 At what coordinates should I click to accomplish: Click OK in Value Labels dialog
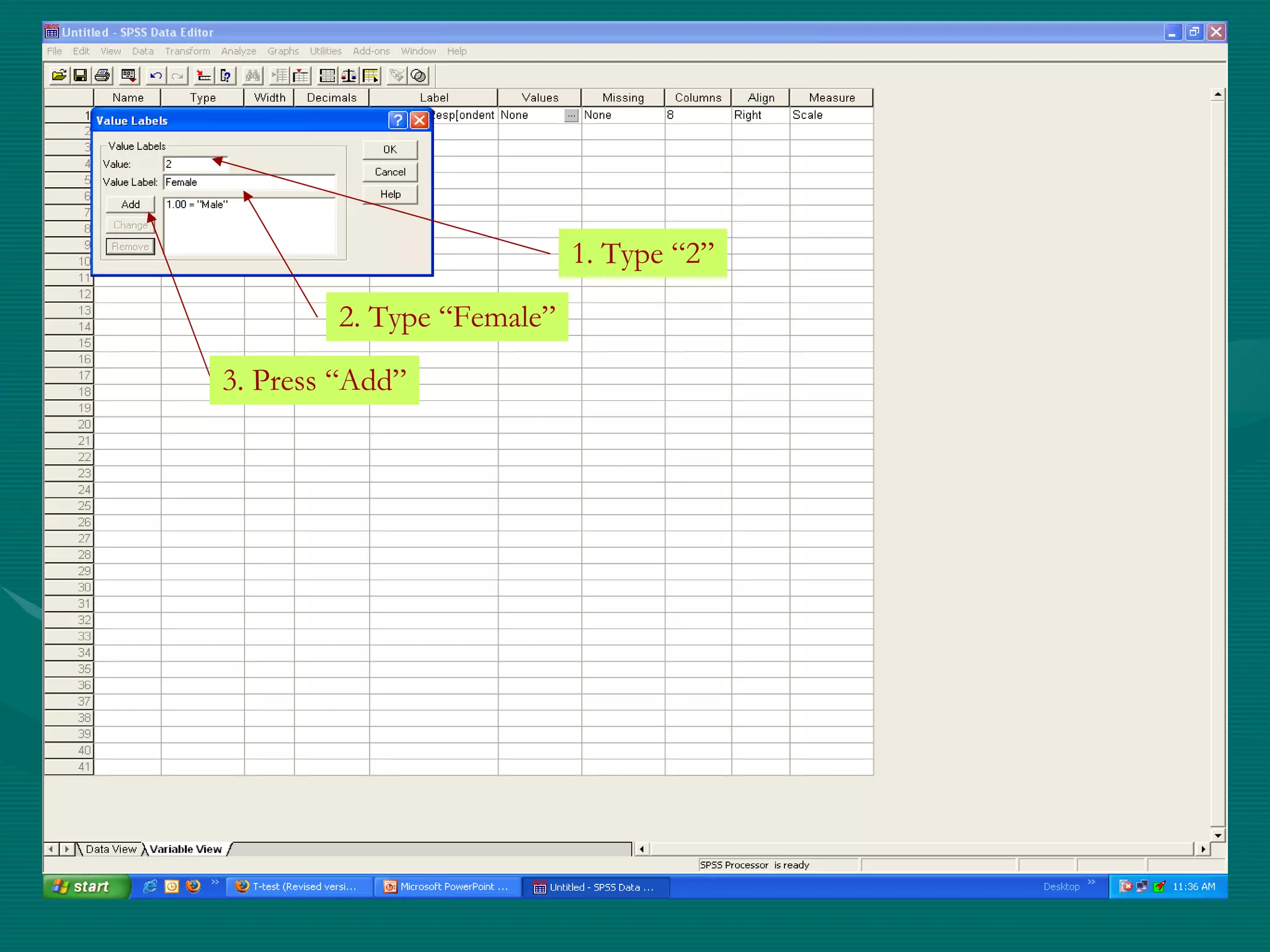click(x=389, y=149)
